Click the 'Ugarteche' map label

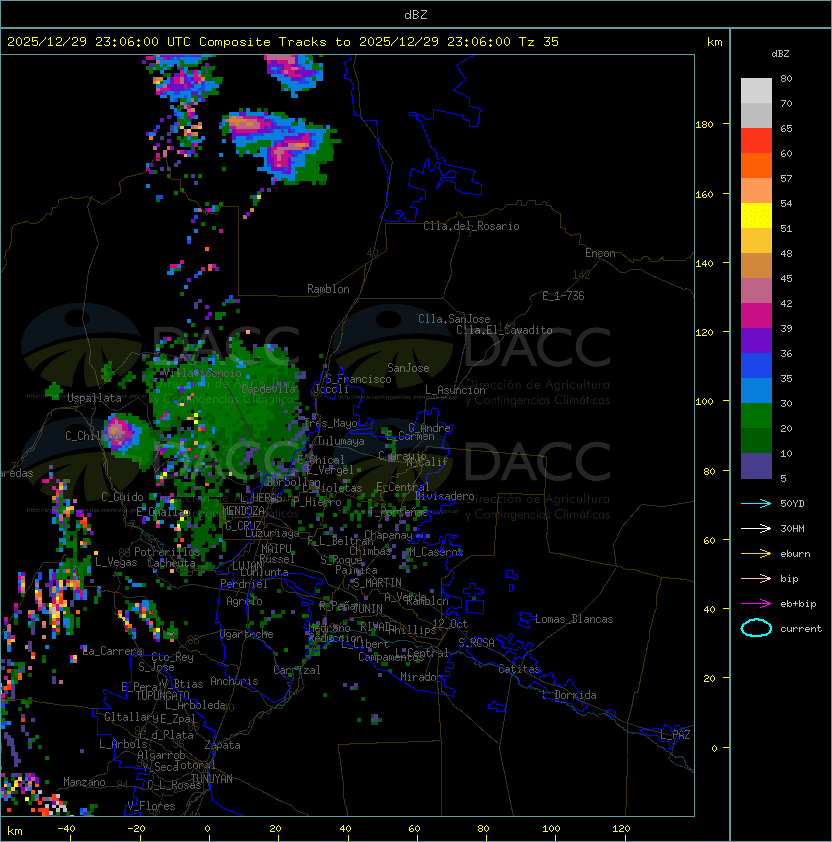[247, 634]
